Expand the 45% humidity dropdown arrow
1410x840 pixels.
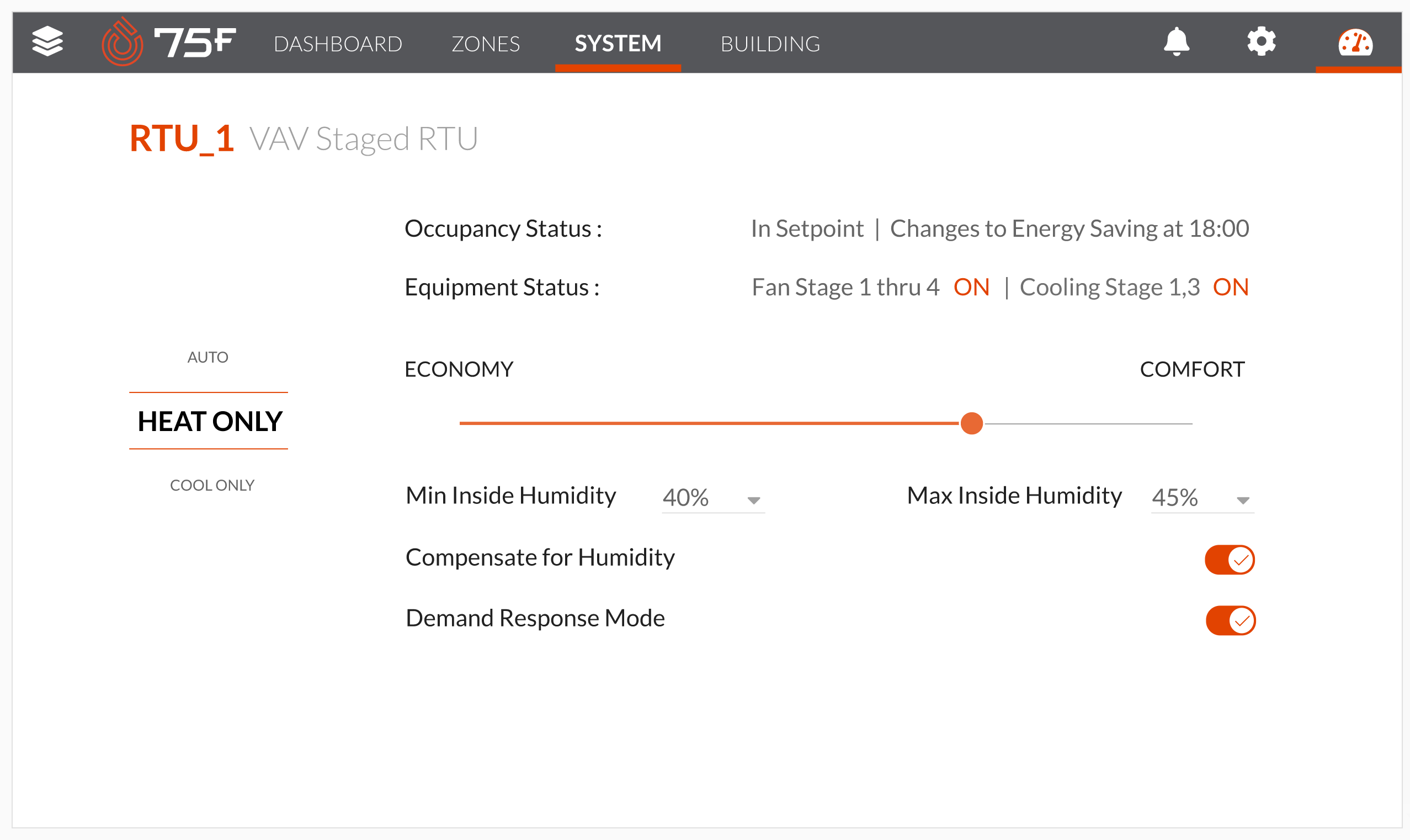point(1243,501)
